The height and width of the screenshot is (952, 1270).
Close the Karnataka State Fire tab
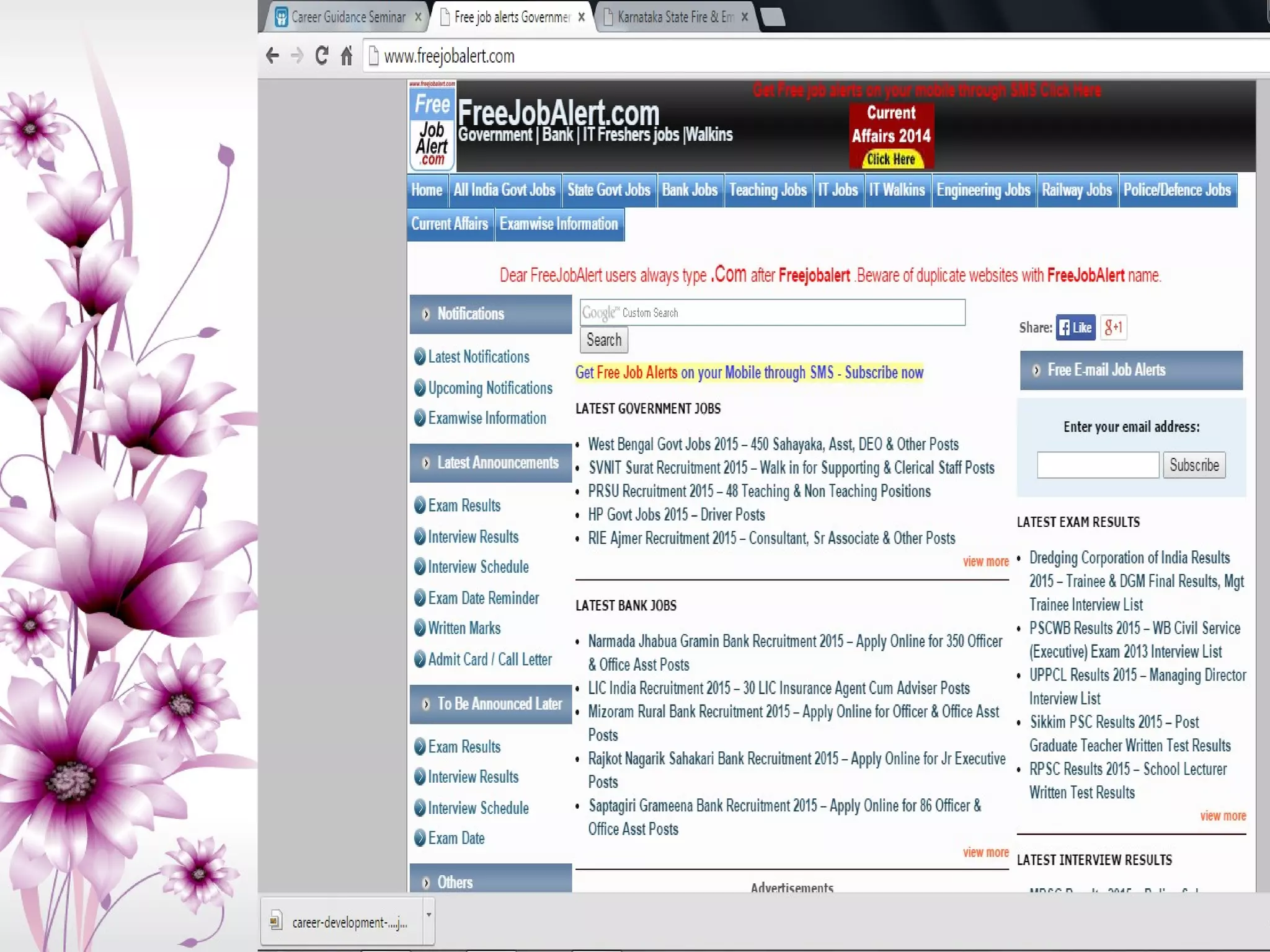pyautogui.click(x=745, y=17)
